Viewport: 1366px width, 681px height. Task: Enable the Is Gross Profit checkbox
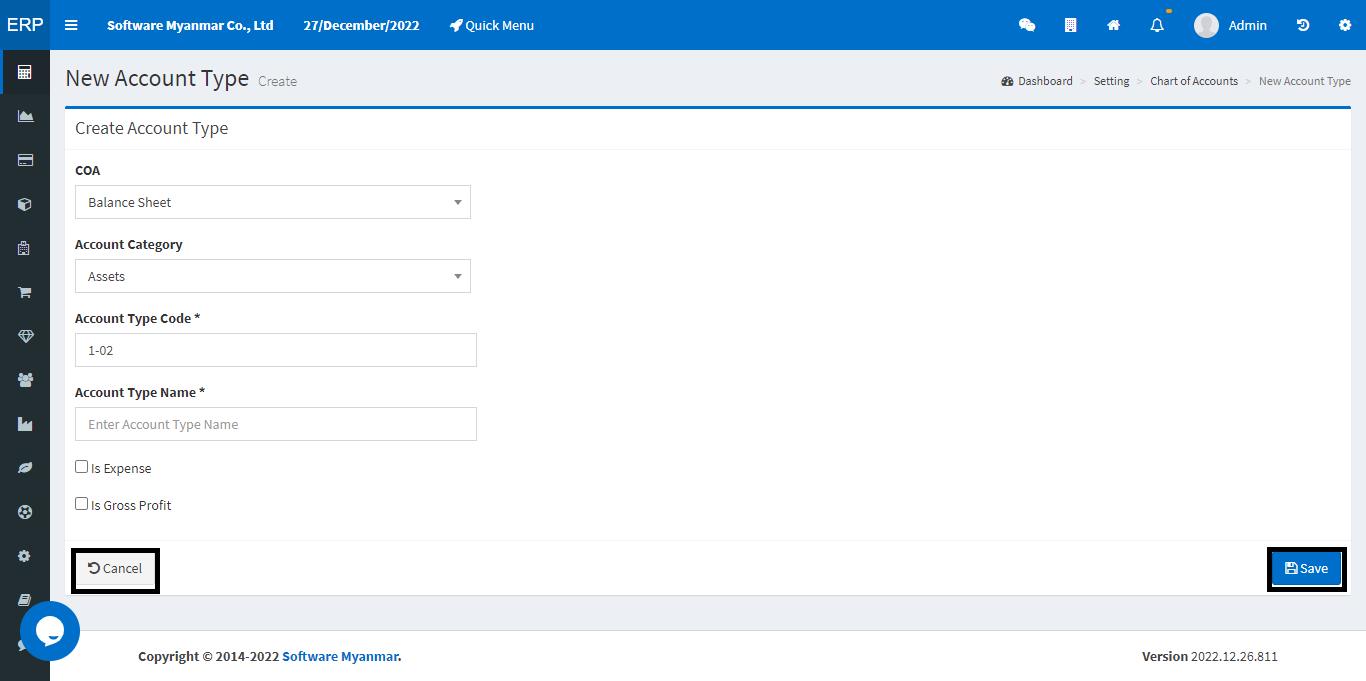[x=82, y=504]
